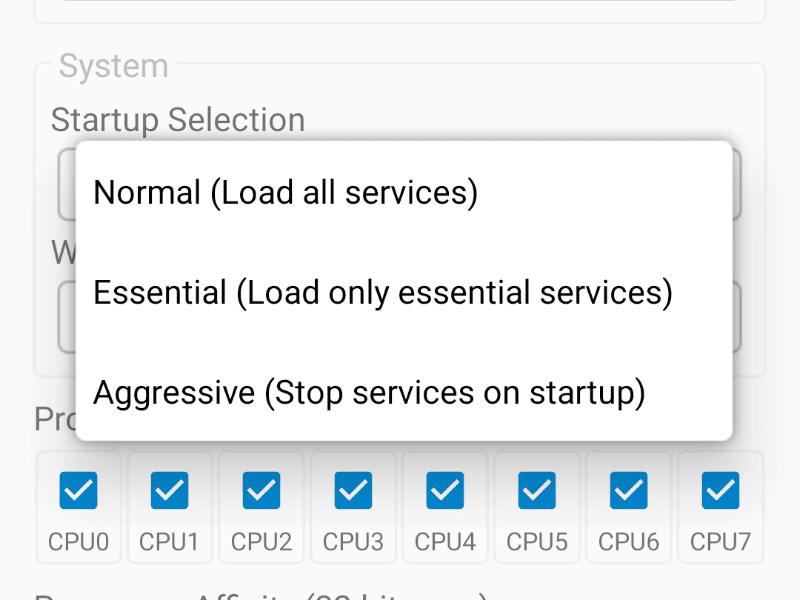This screenshot has width=800, height=600.
Task: Click the CPU1 text label
Action: click(x=169, y=542)
